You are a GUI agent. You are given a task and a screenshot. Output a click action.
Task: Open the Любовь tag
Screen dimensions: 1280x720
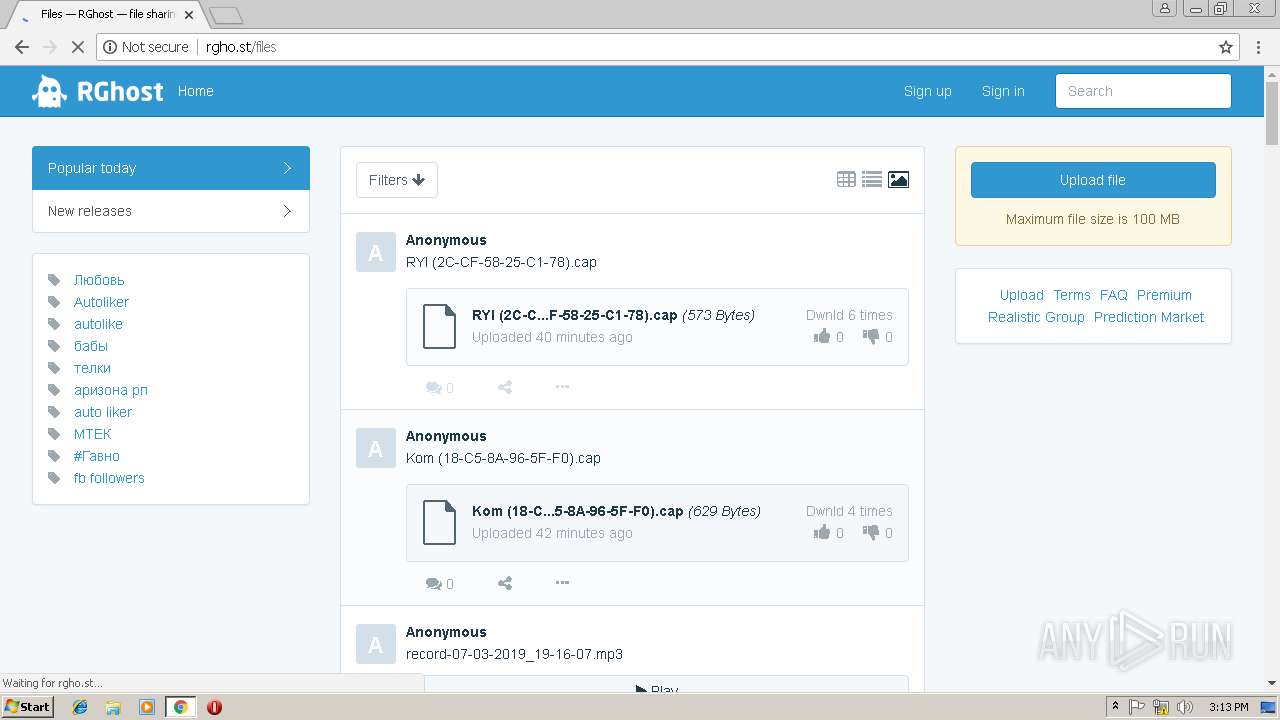[99, 280]
